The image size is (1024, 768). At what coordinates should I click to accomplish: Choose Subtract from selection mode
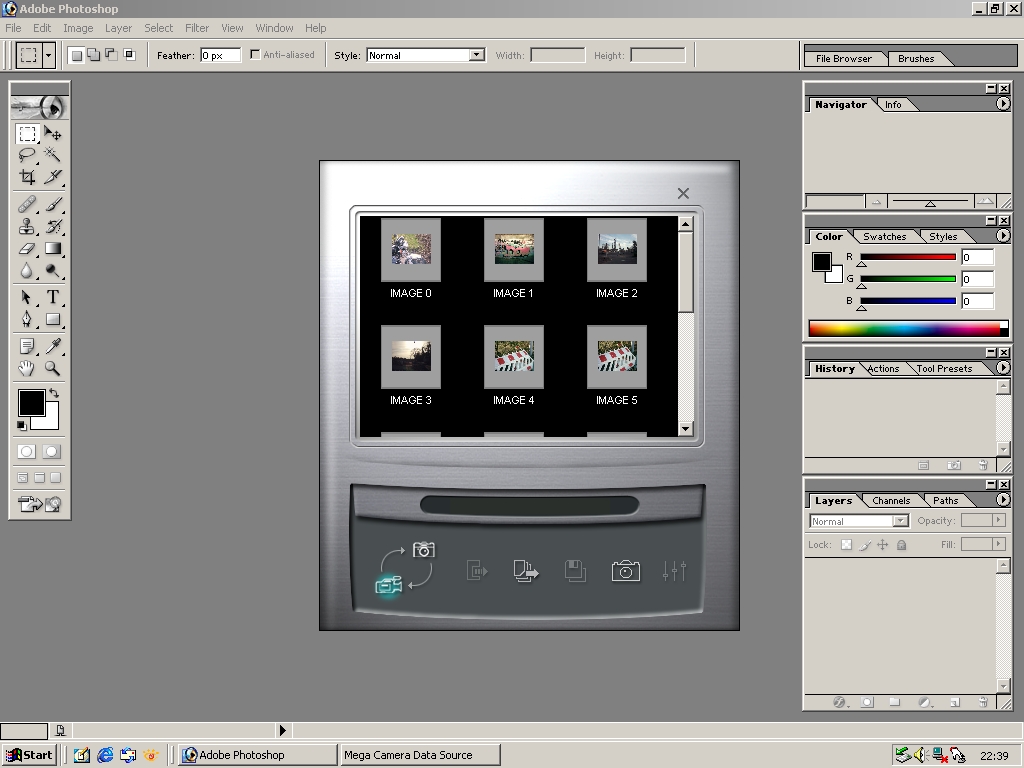point(112,56)
